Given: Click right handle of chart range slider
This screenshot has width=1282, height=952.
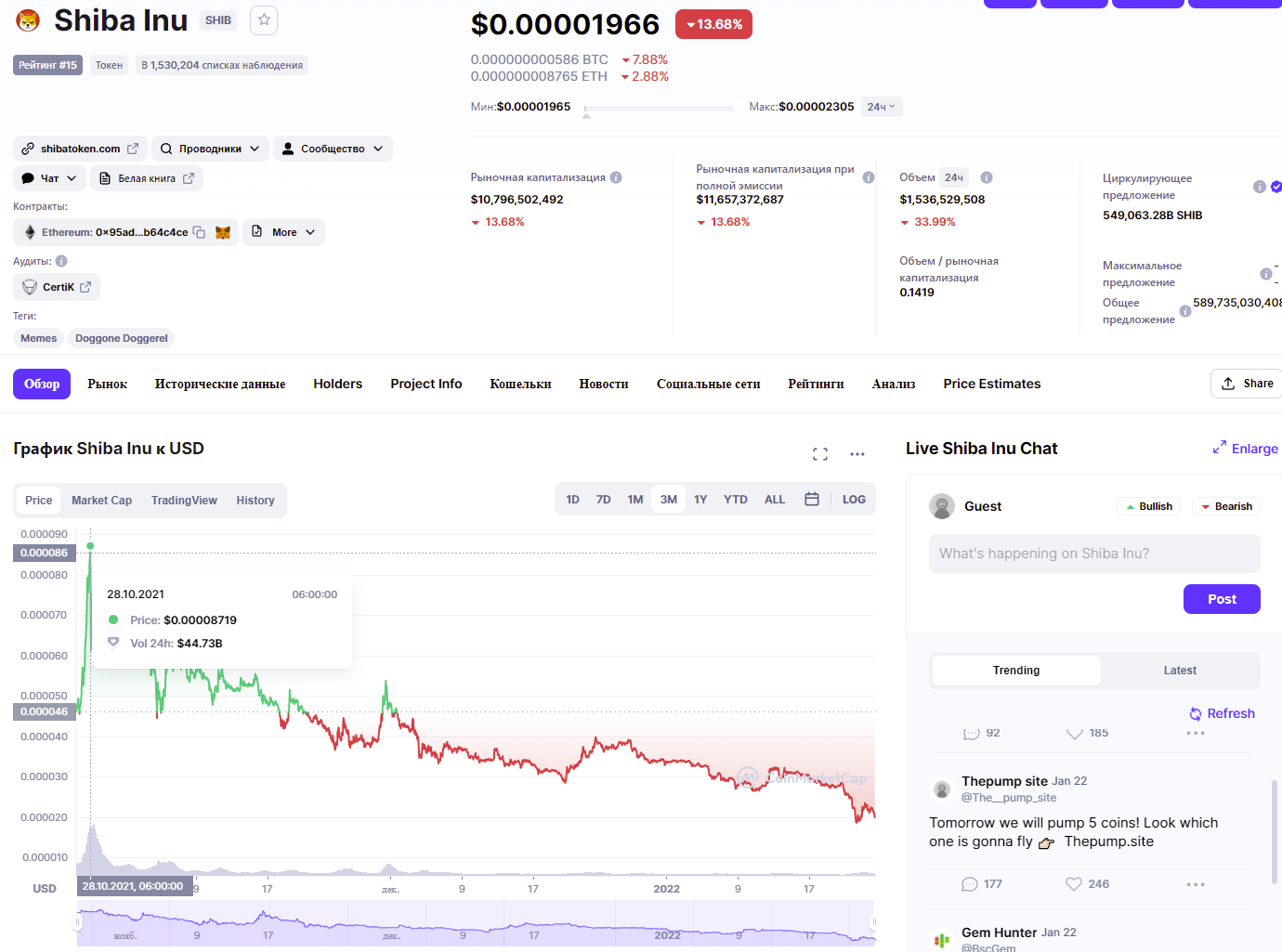Looking at the screenshot, I should tap(873, 922).
